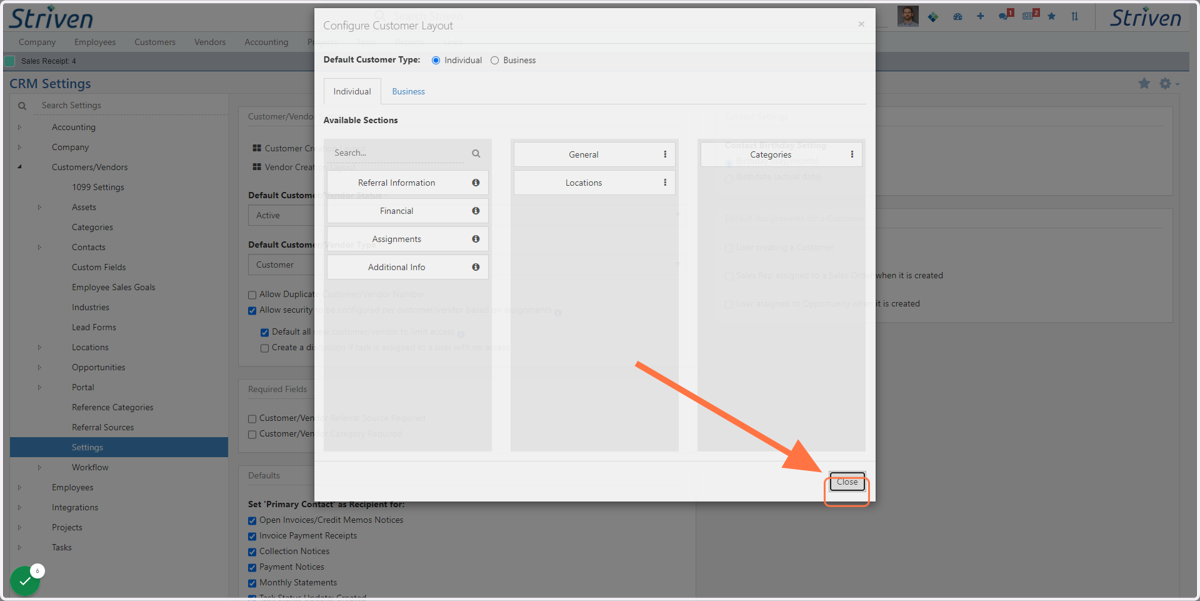Expand the Contacts tree node
This screenshot has width=1200, height=601.
click(x=40, y=247)
